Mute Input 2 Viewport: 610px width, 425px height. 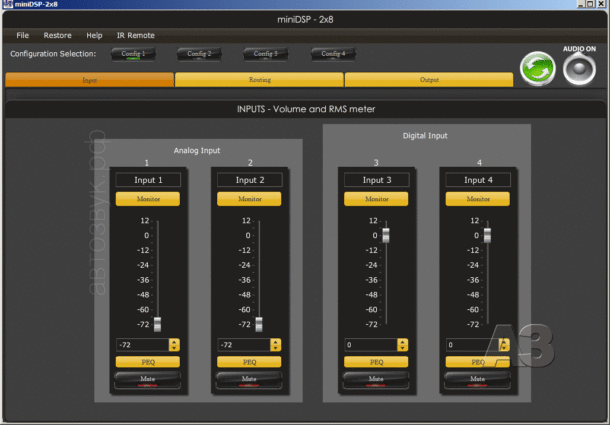pyautogui.click(x=249, y=380)
